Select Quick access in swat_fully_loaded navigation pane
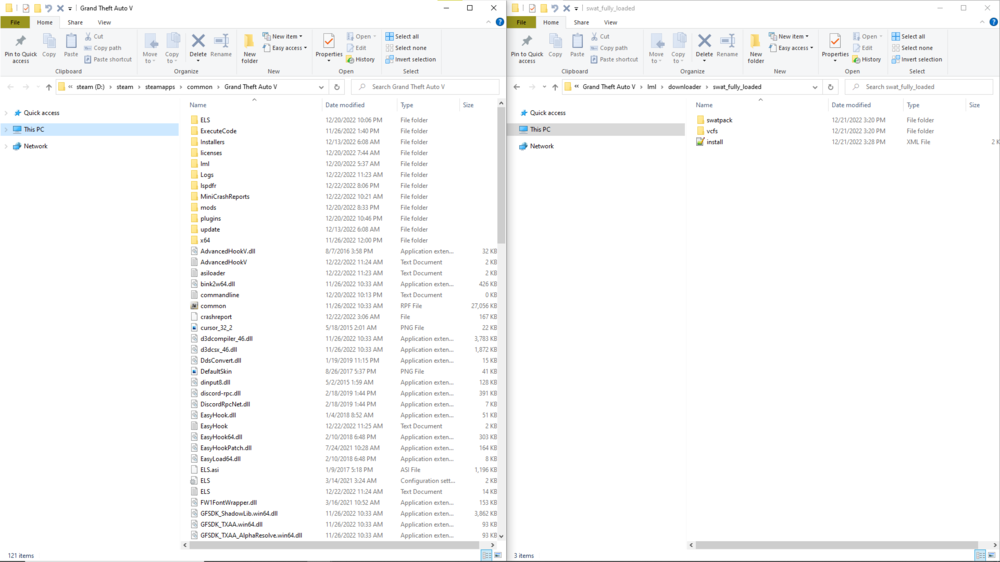Viewport: 1000px width, 562px height. coord(547,113)
